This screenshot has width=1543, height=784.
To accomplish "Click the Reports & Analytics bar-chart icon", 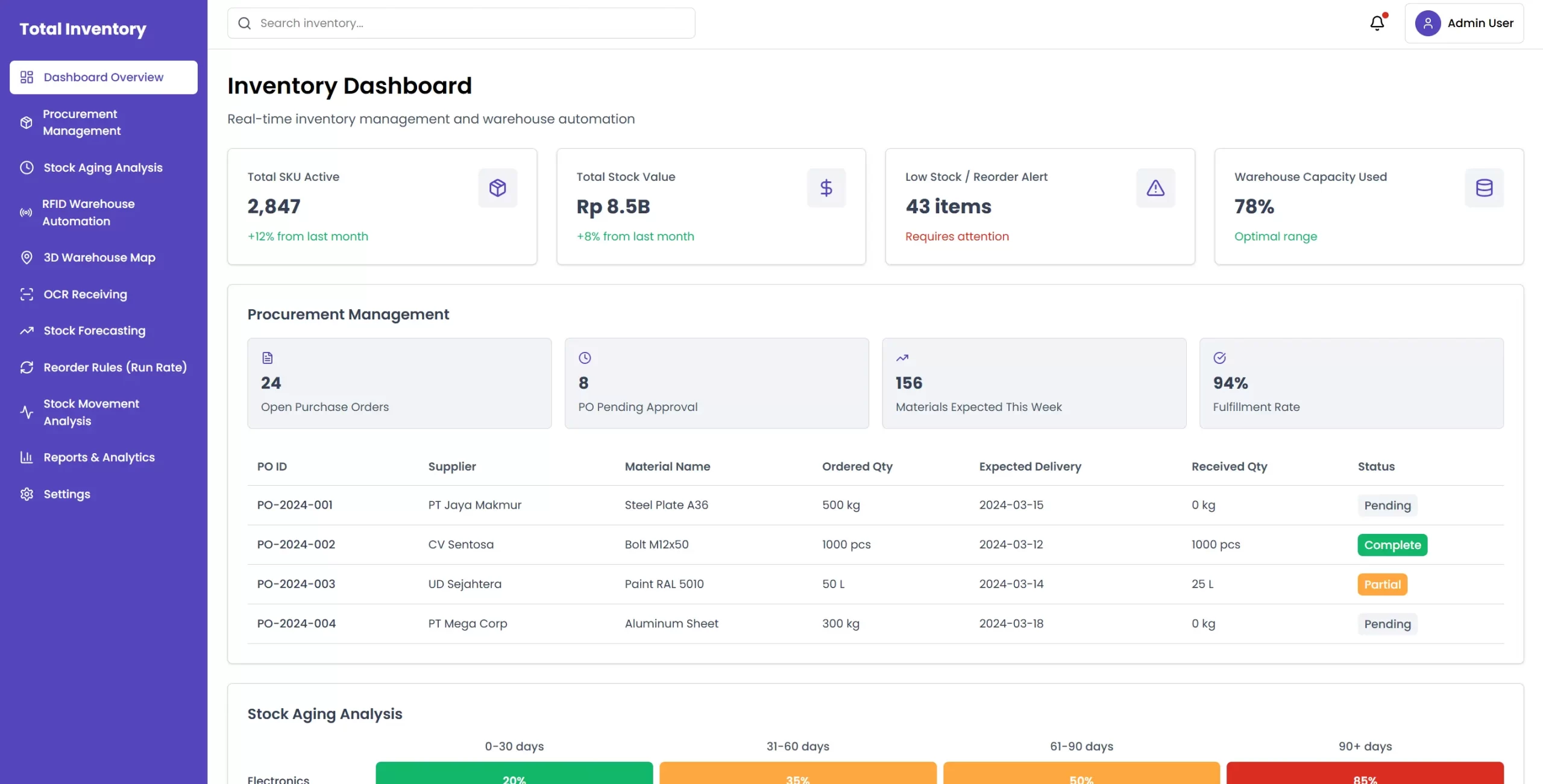I will click(x=27, y=457).
